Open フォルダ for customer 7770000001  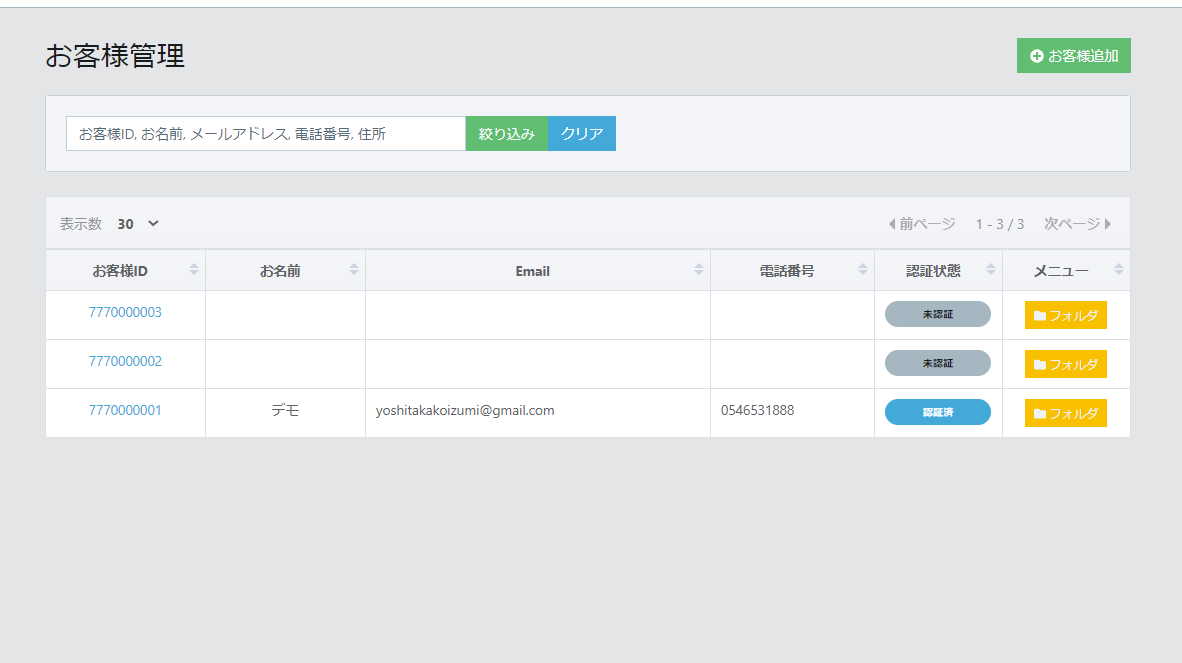(x=1065, y=413)
